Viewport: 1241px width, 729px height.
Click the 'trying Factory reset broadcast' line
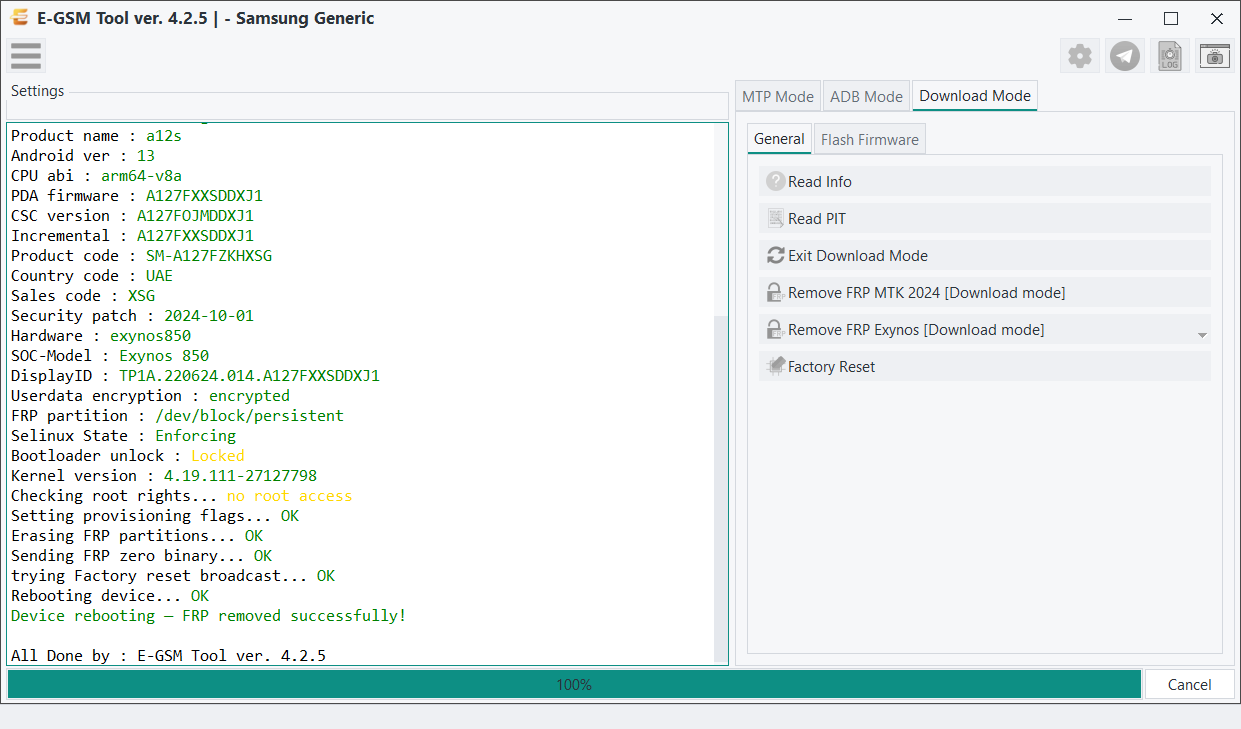pyautogui.click(x=173, y=575)
